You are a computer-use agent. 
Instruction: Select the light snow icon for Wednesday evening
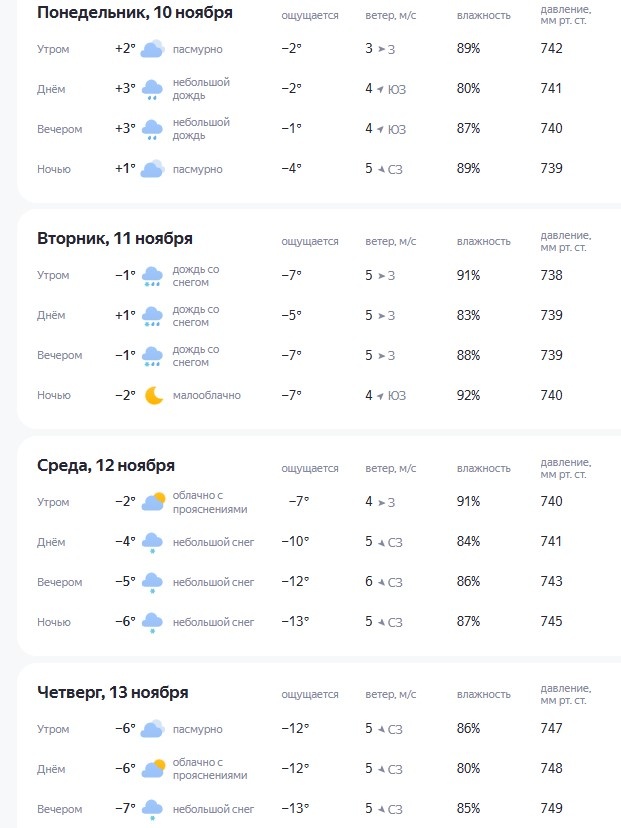152,581
